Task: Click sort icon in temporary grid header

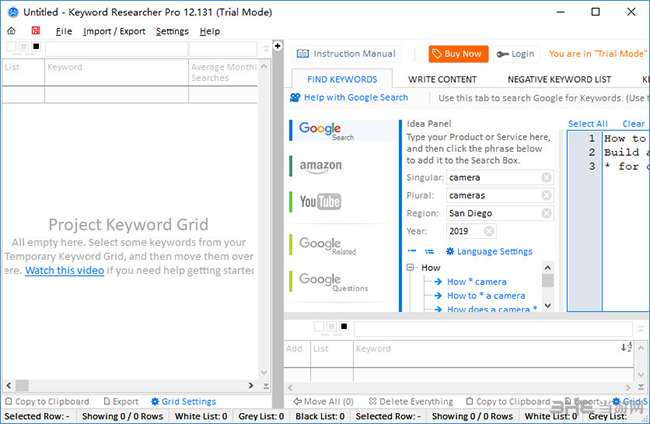Action: click(626, 347)
